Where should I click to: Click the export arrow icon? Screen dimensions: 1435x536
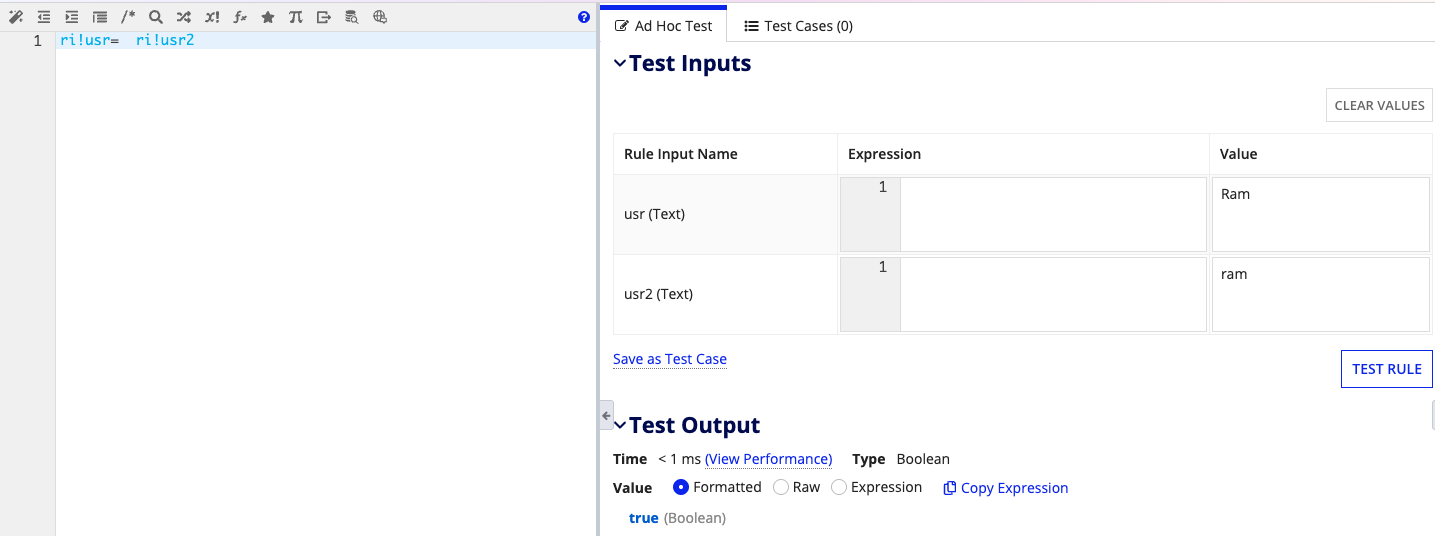point(324,17)
